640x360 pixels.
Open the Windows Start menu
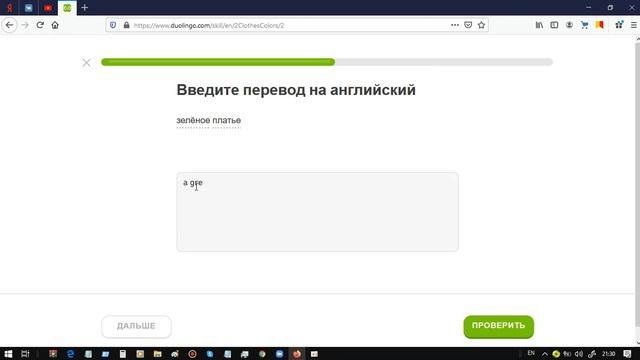[x=8, y=354]
